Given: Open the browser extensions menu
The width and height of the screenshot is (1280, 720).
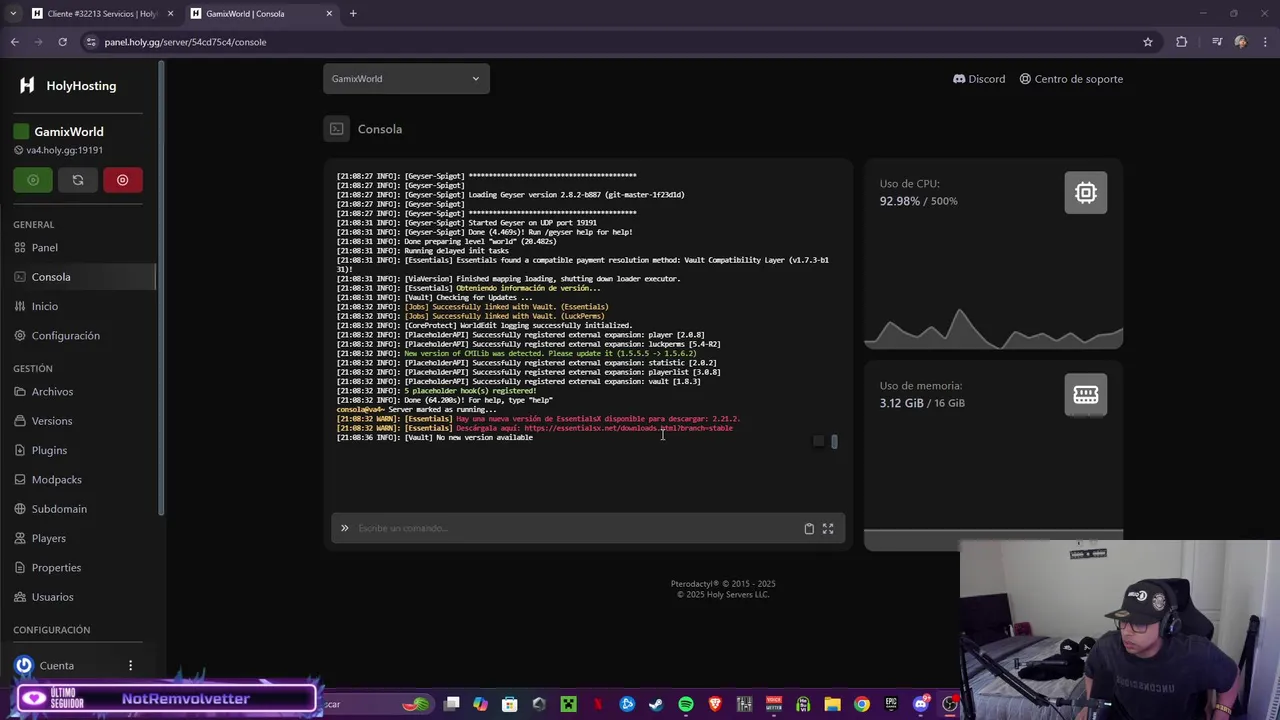Looking at the screenshot, I should (1182, 42).
